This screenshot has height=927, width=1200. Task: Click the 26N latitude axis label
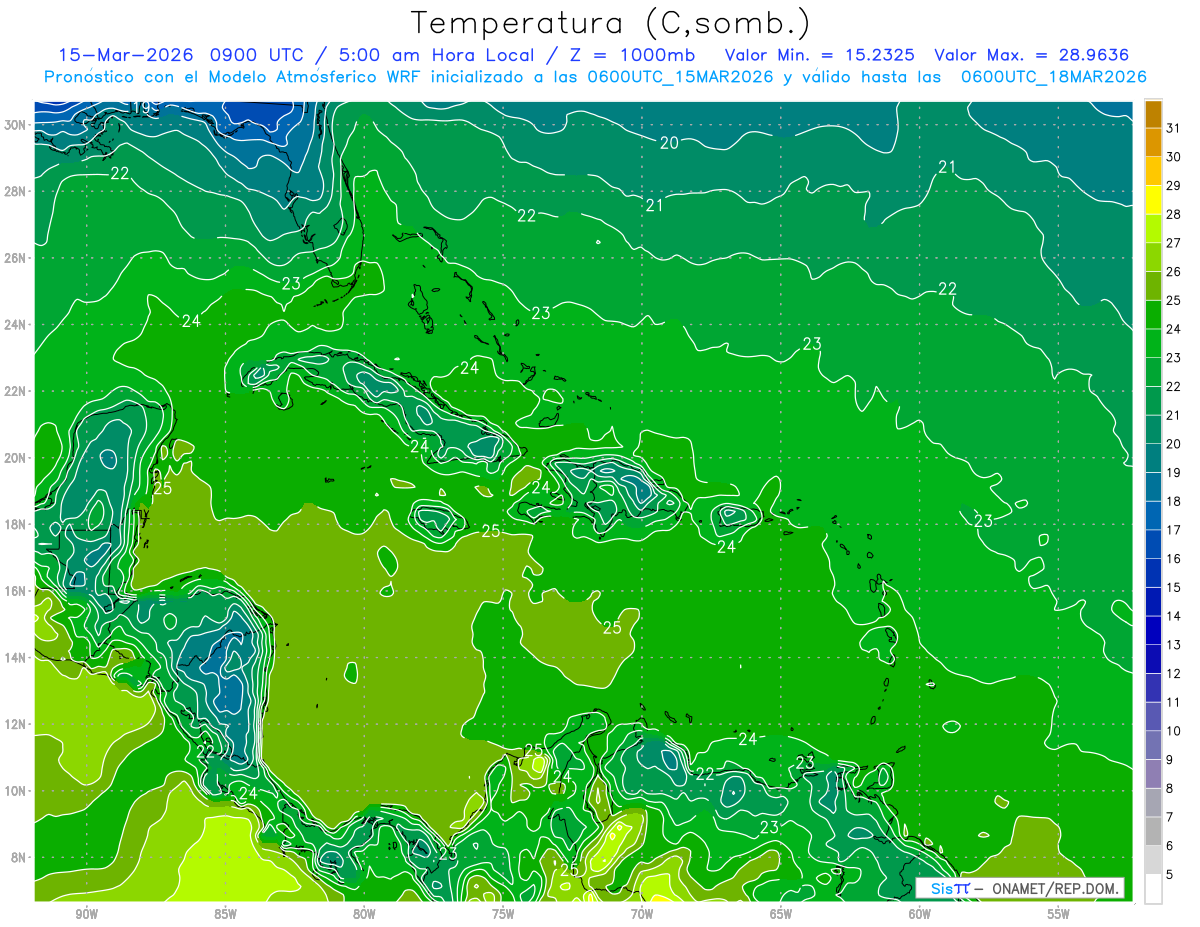point(17,258)
